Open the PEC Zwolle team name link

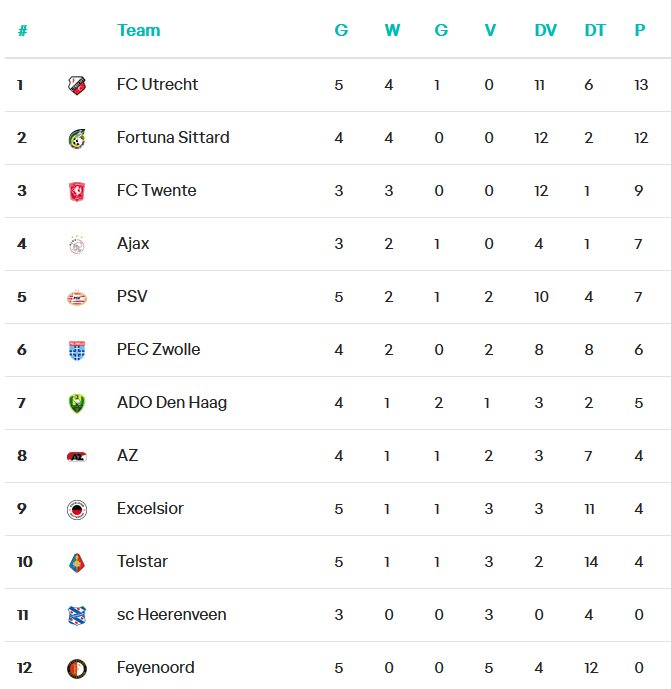[x=158, y=349]
